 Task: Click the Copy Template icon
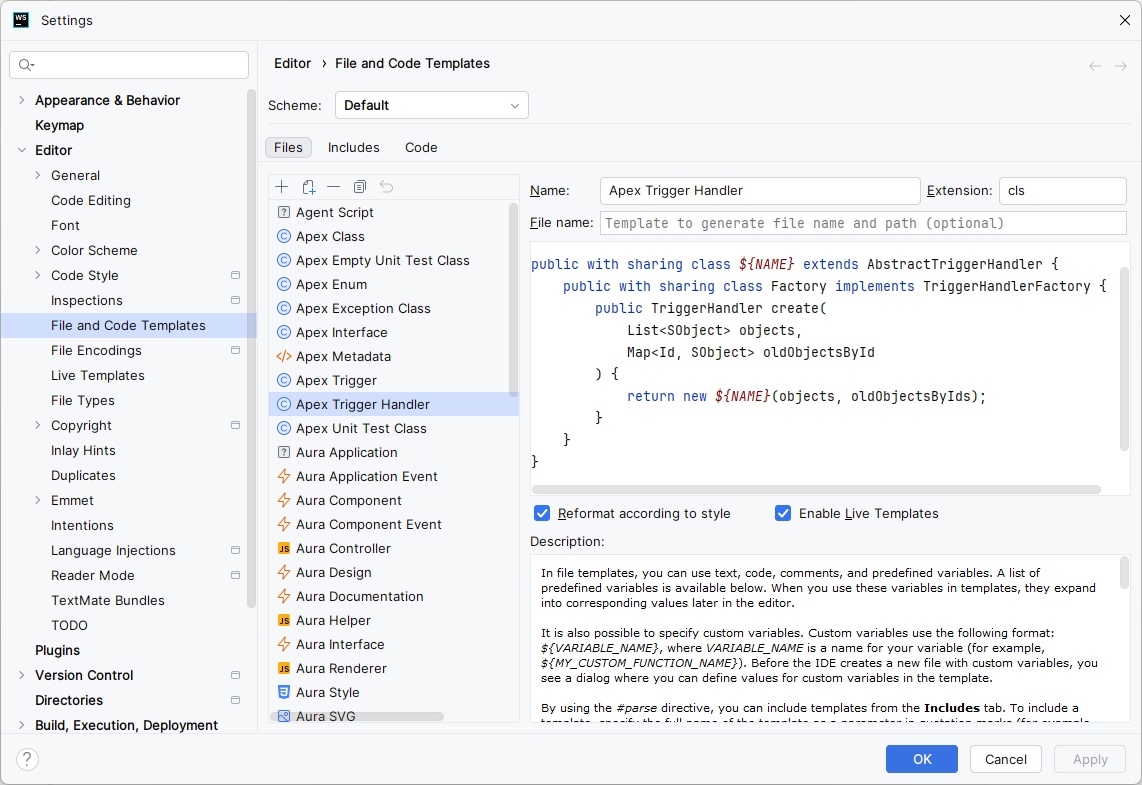point(360,187)
